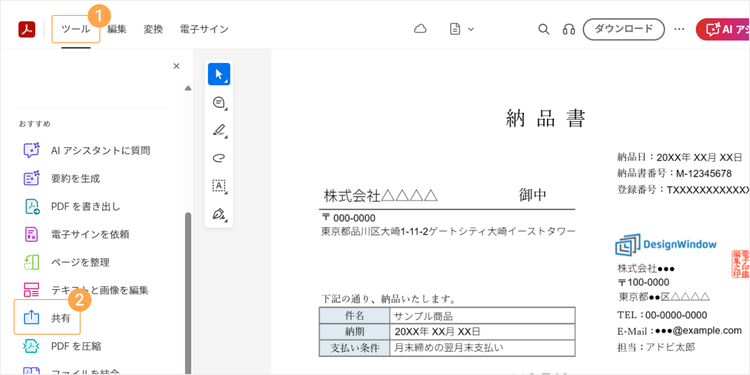Image resolution: width=750 pixels, height=375 pixels.
Task: Click the 納品書 document title
Action: click(x=546, y=118)
